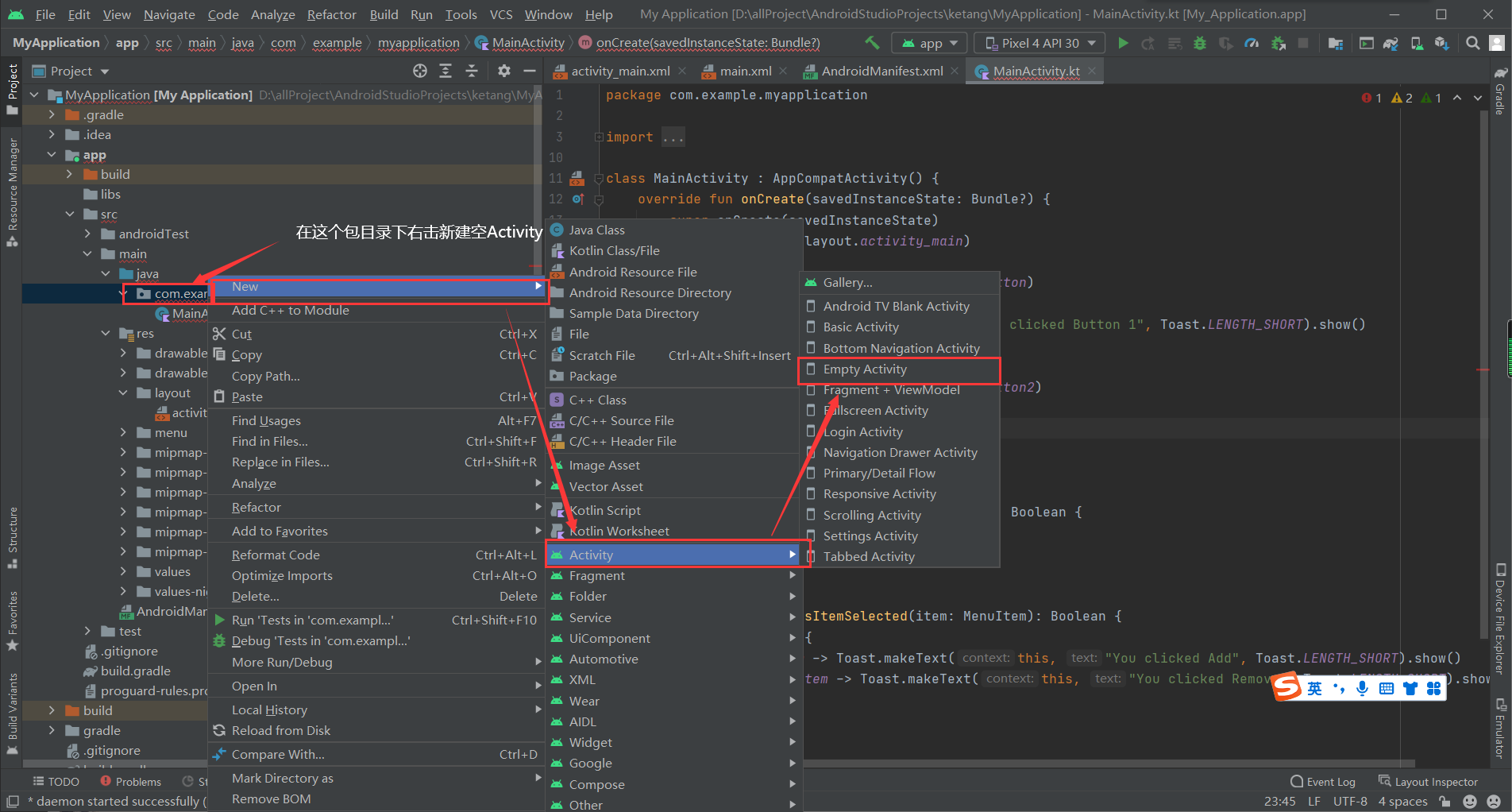This screenshot has width=1512, height=812.
Task: Toggle the Device File Explorer side tab
Action: (1500, 618)
